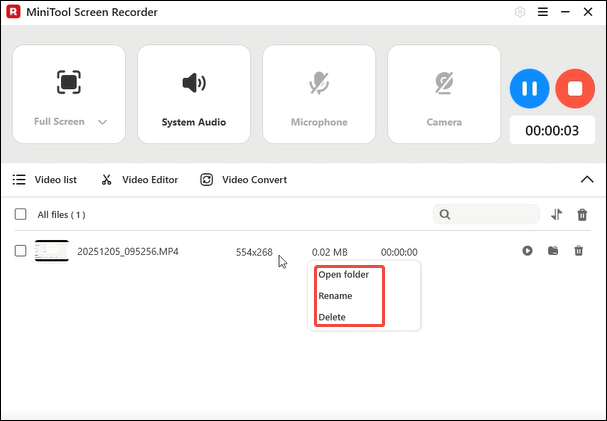Close the MiniTool Screen Recorder window
Viewport: 607px width, 421px height.
tap(588, 12)
